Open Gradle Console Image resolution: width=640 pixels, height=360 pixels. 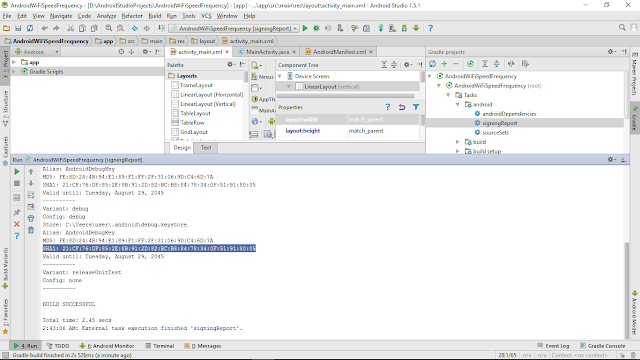[602, 346]
